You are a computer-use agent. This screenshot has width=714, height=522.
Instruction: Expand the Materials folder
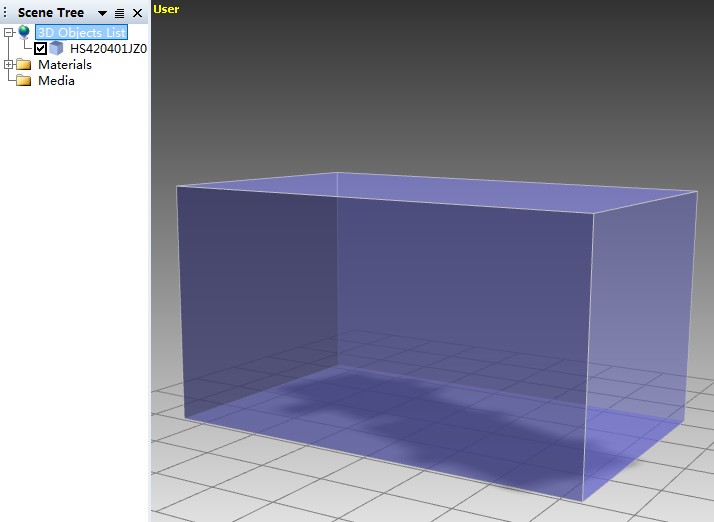8,65
